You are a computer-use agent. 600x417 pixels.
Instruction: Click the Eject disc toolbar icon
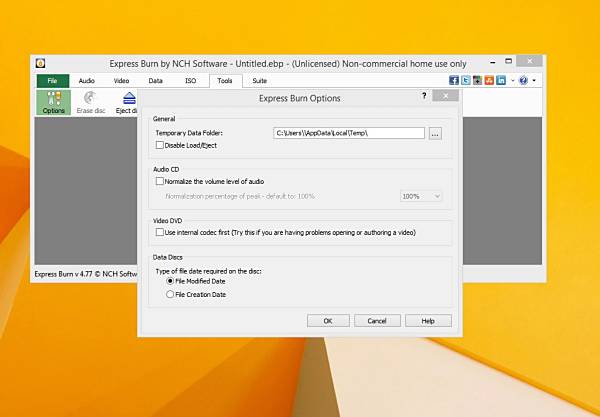[127, 103]
